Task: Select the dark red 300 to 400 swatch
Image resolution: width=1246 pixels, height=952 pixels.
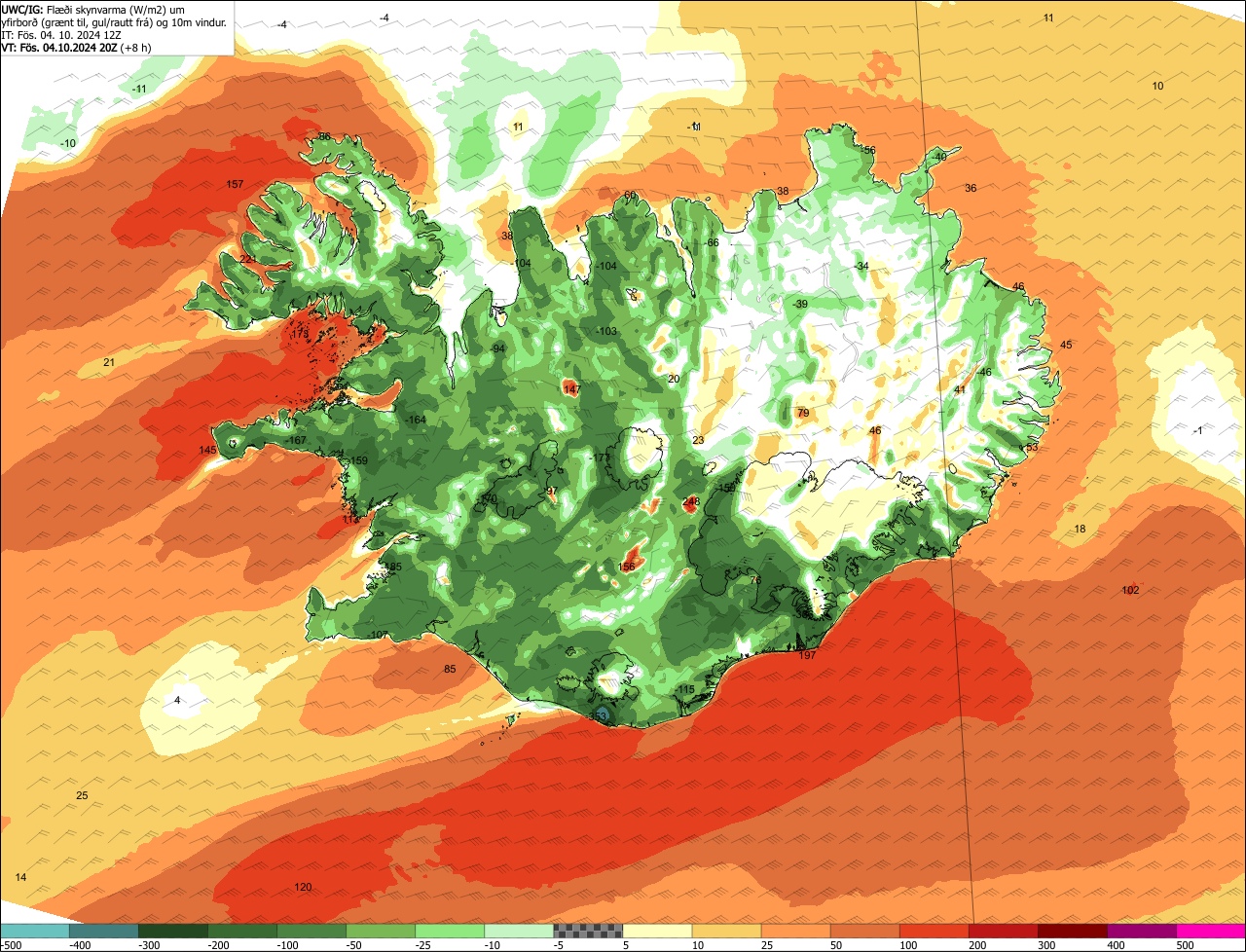Action: click(x=1072, y=931)
